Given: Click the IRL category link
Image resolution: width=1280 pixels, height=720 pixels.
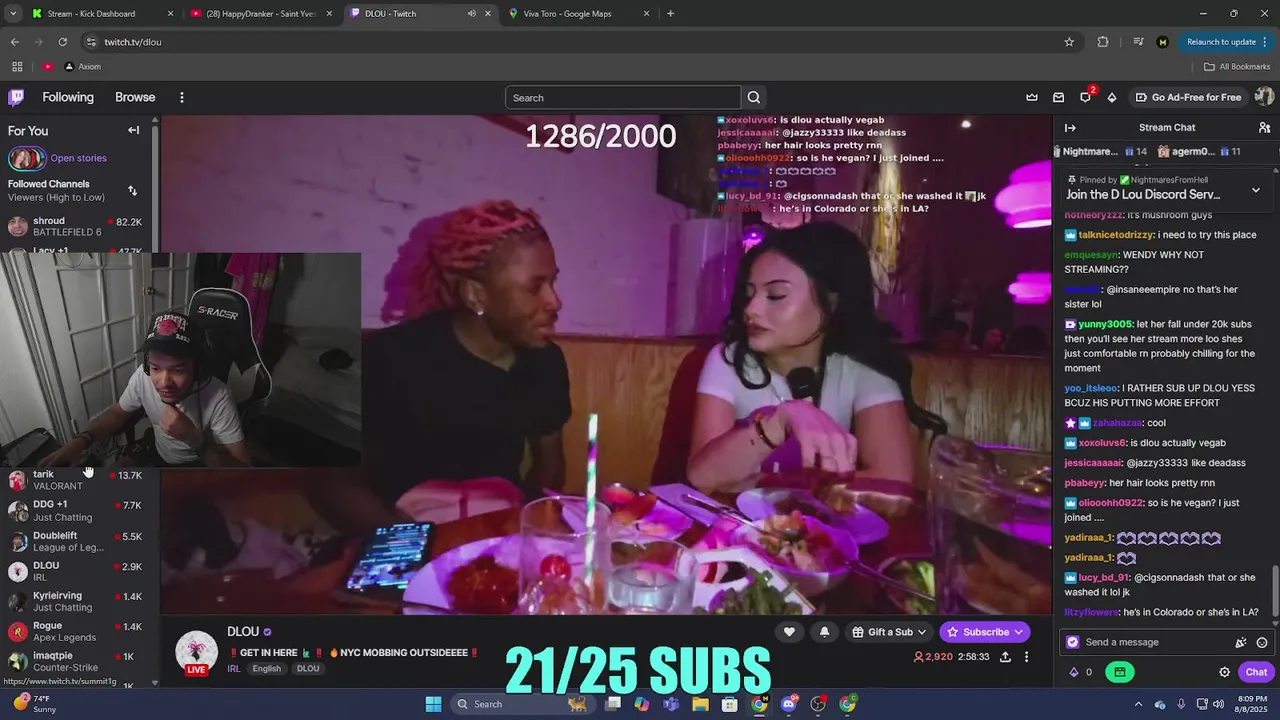Looking at the screenshot, I should click(x=233, y=668).
